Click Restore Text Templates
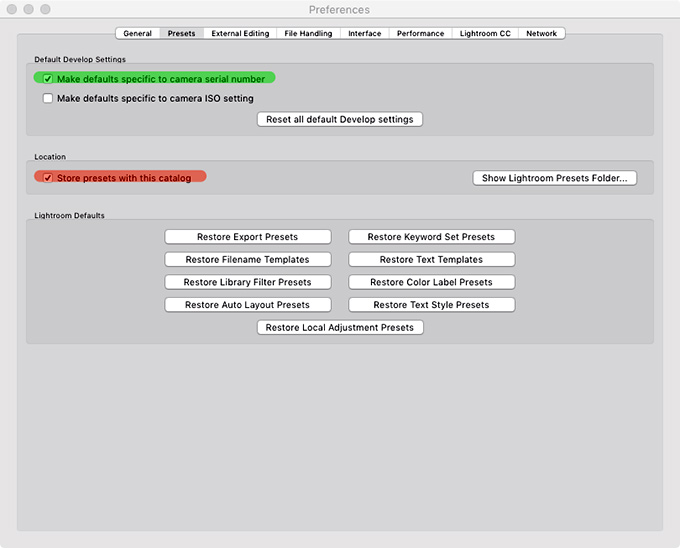The height and width of the screenshot is (548, 680). [432, 259]
